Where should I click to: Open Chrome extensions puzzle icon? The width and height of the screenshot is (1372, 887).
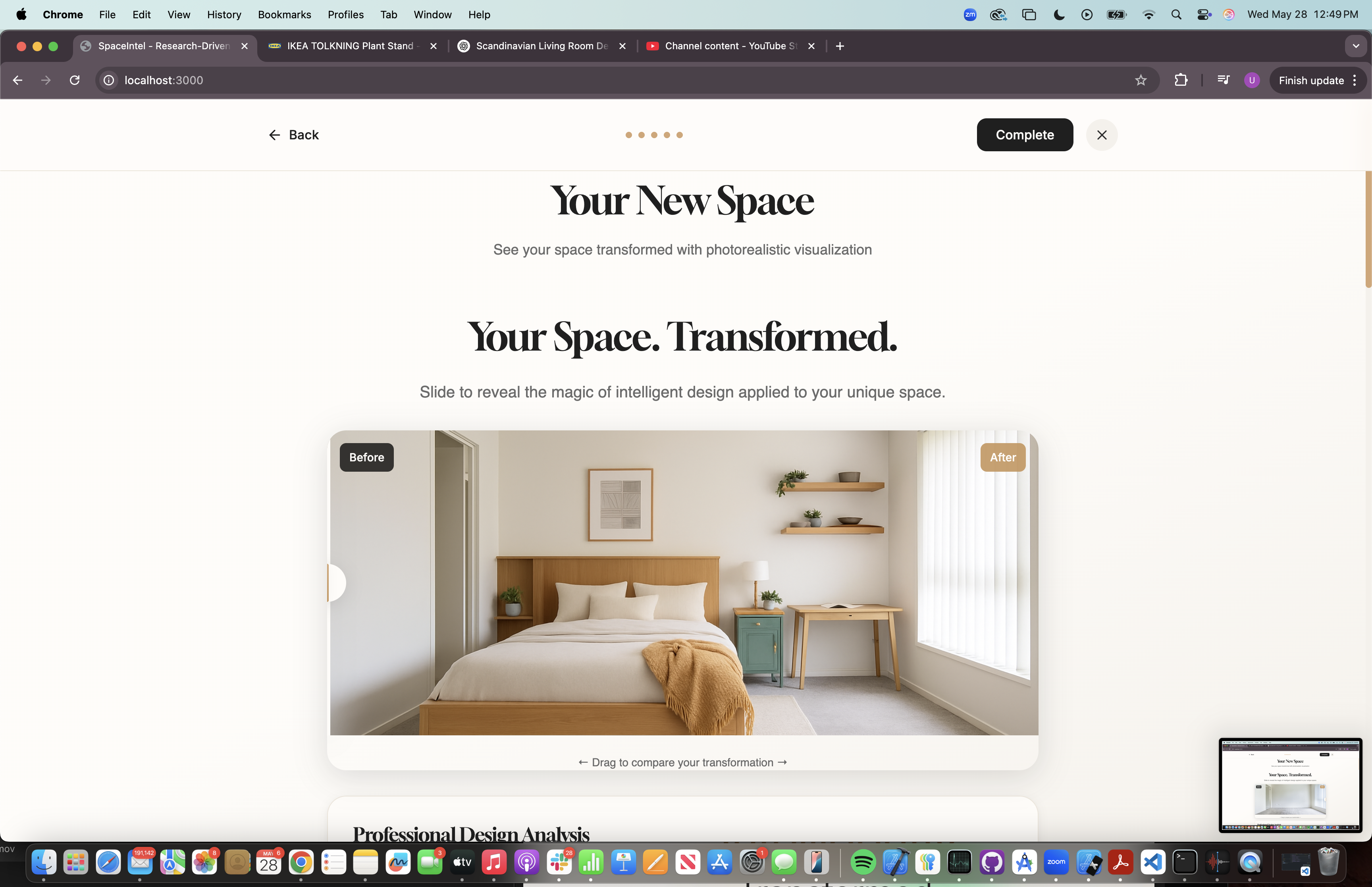point(1181,81)
